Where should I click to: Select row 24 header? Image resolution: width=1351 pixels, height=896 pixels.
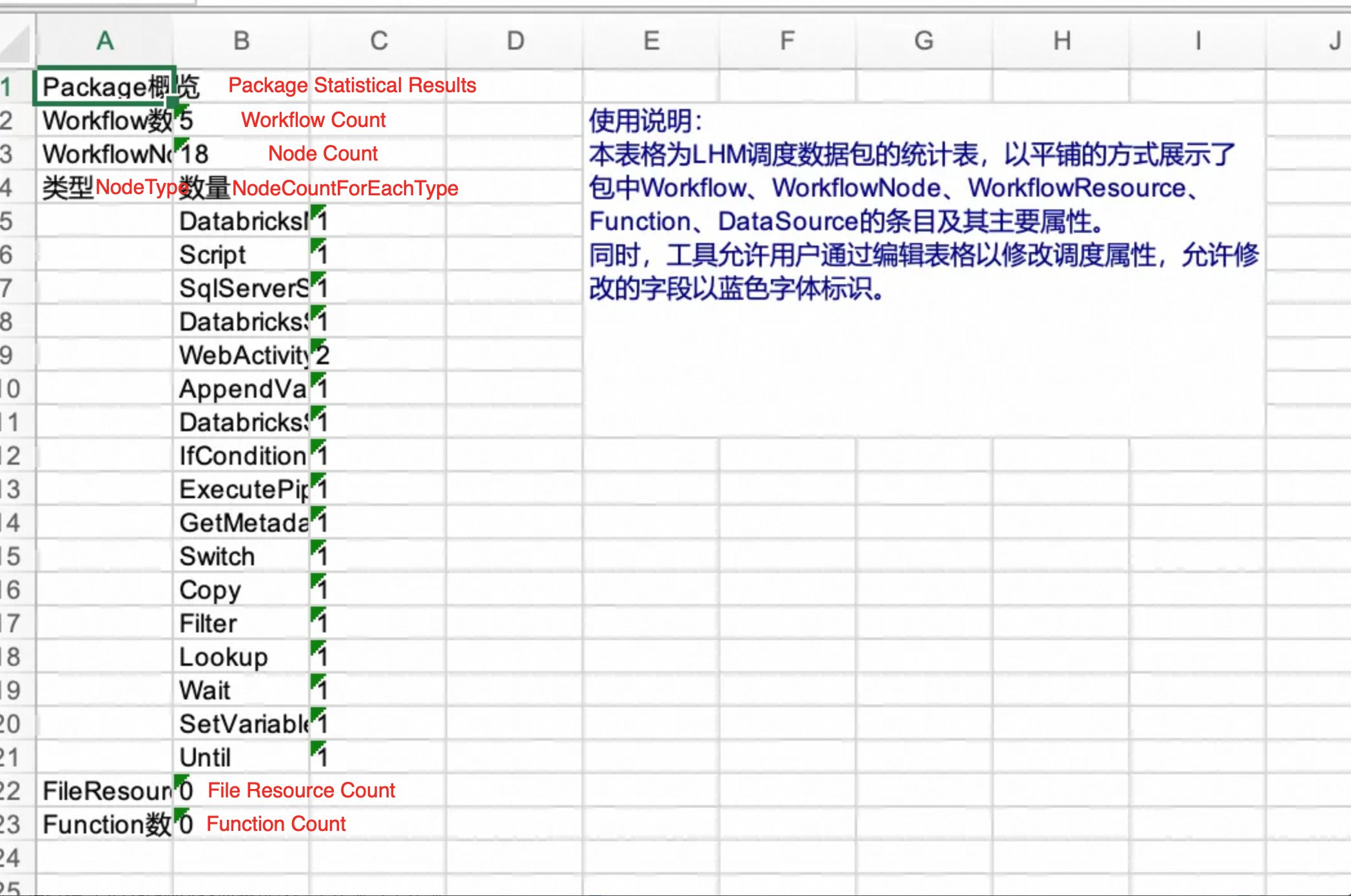16,857
